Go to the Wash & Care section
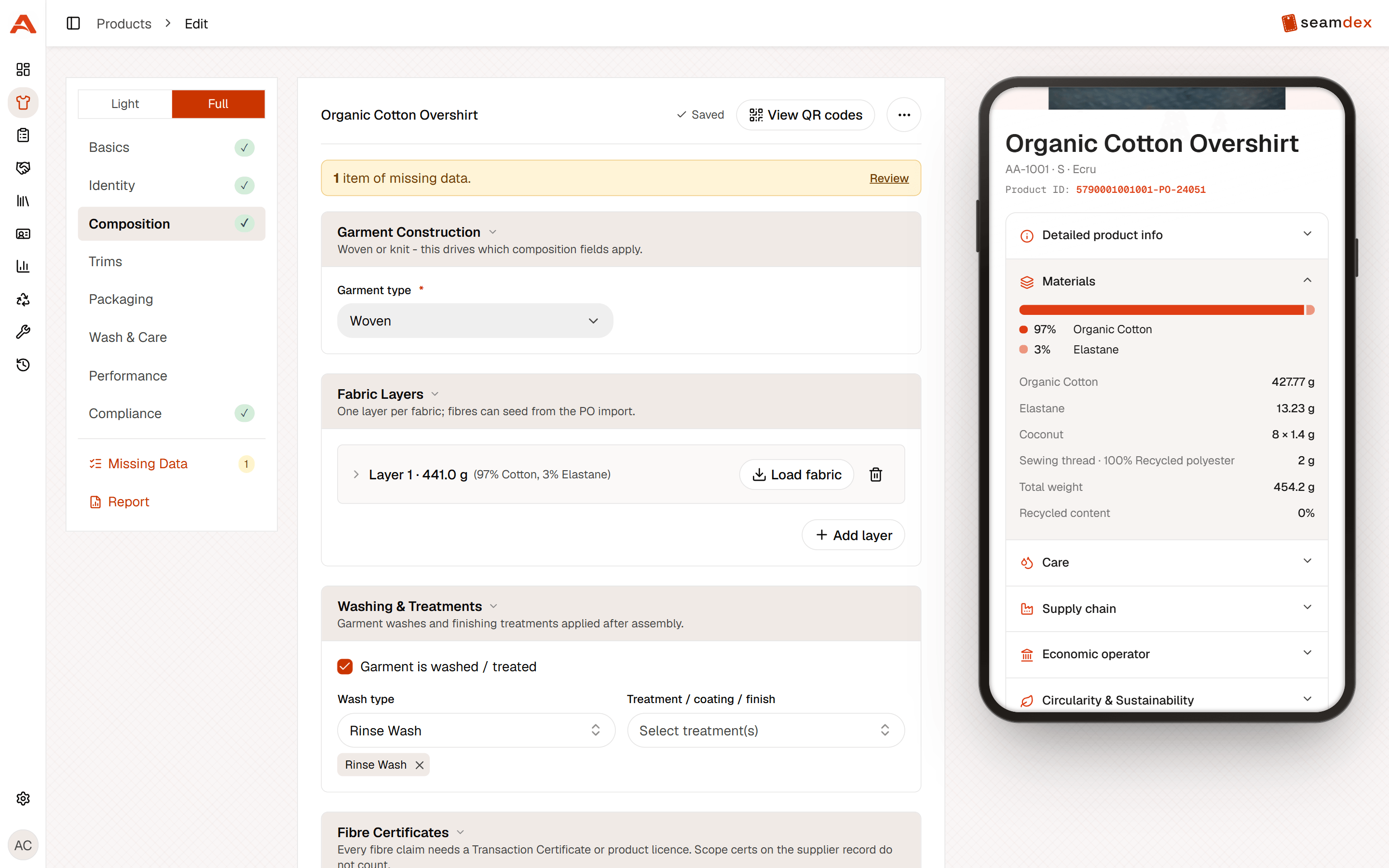 171,338
